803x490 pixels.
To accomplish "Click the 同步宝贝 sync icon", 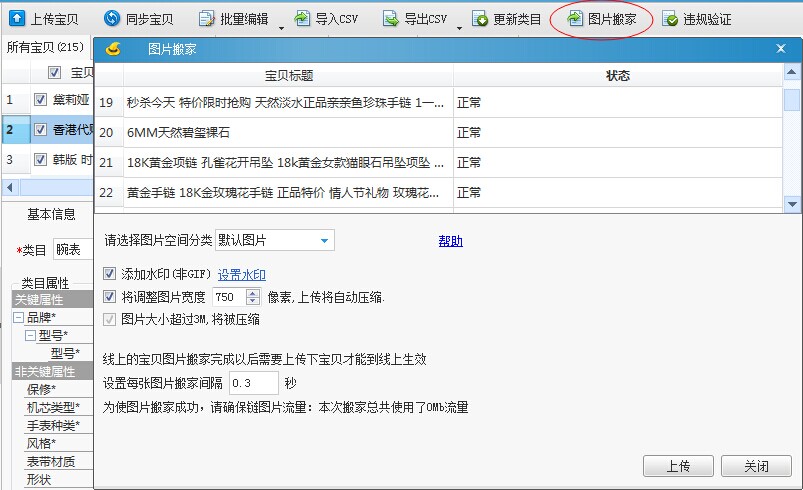I will coord(113,18).
